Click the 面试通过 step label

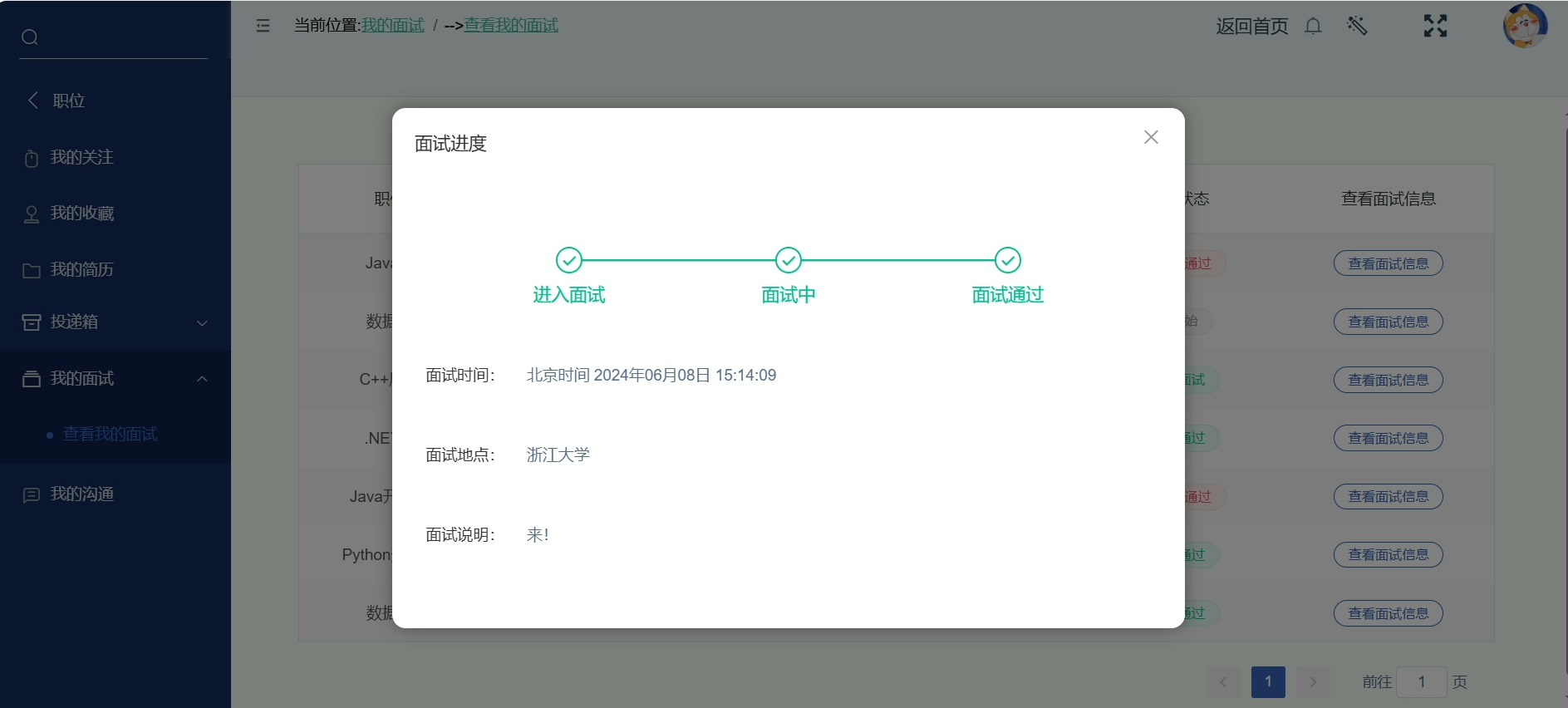[x=1008, y=295]
